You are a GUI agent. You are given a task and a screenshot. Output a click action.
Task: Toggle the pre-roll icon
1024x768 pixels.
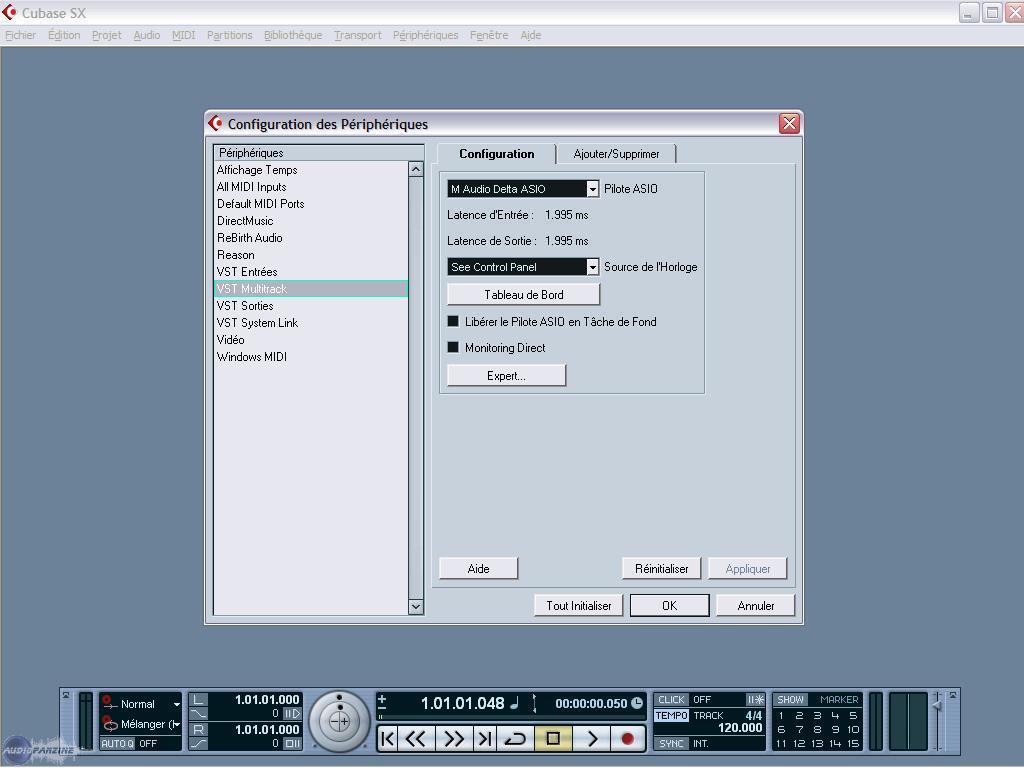click(x=292, y=714)
